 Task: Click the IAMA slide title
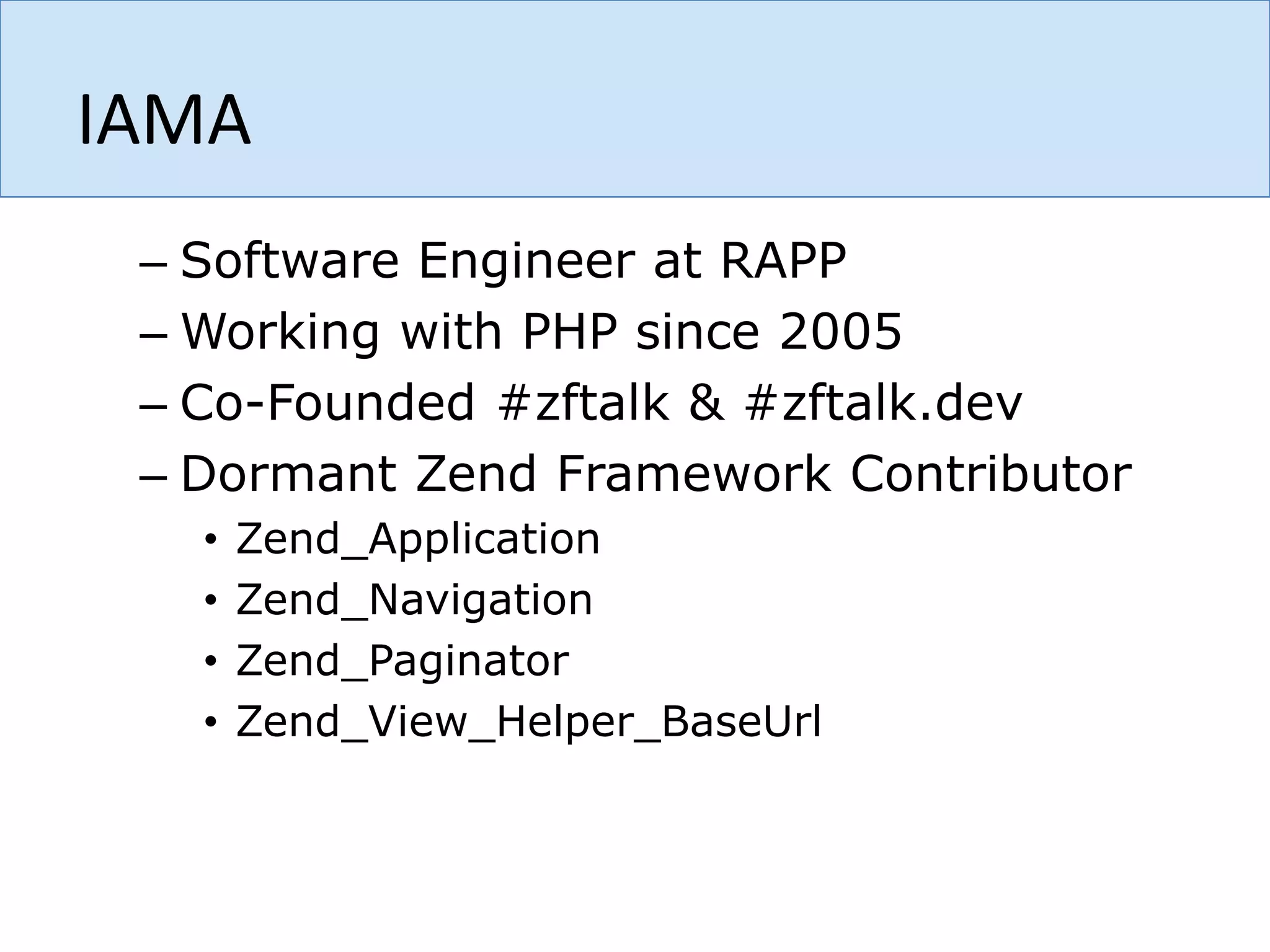(164, 120)
